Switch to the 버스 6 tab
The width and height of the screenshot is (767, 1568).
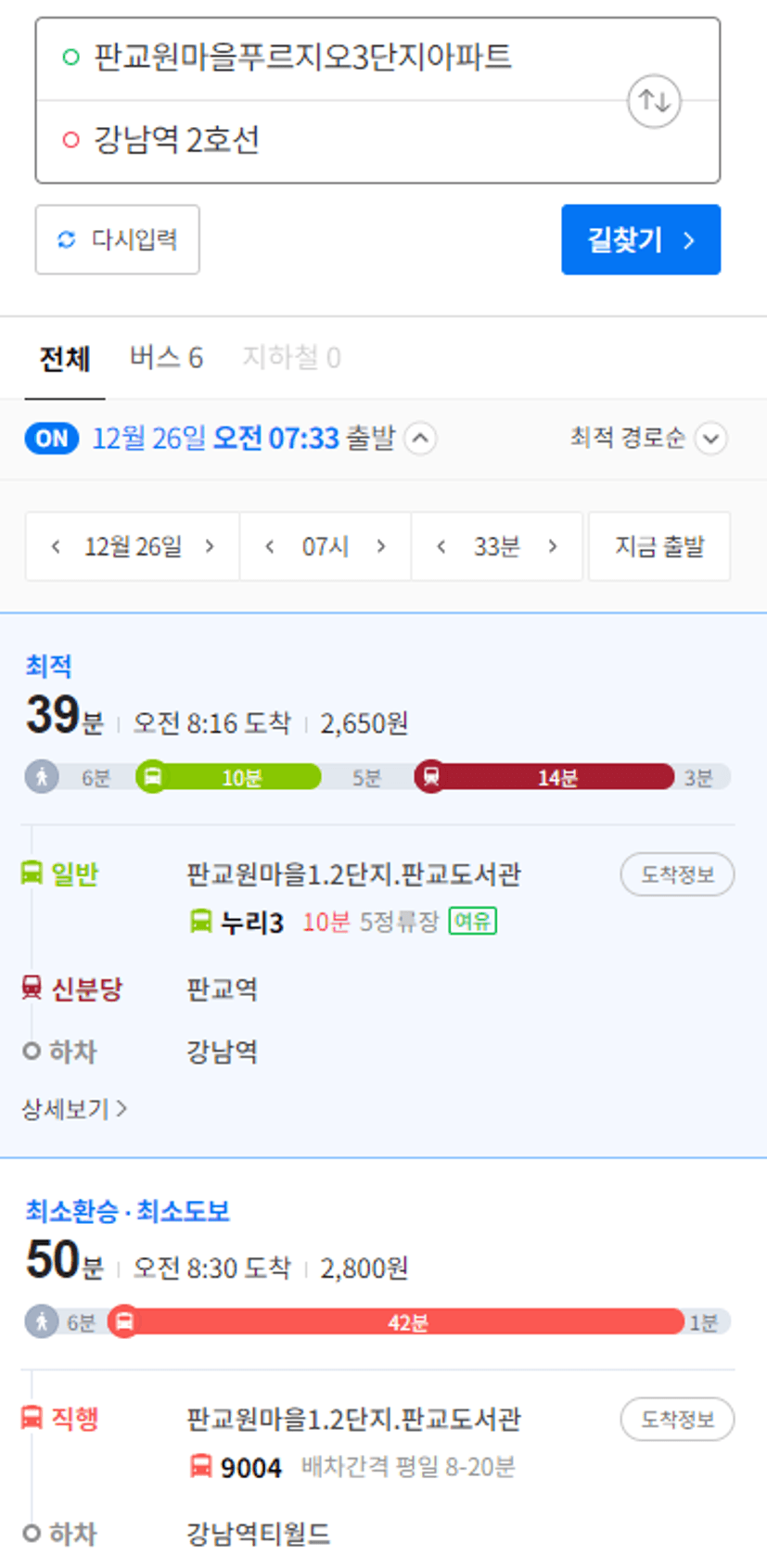(x=166, y=358)
